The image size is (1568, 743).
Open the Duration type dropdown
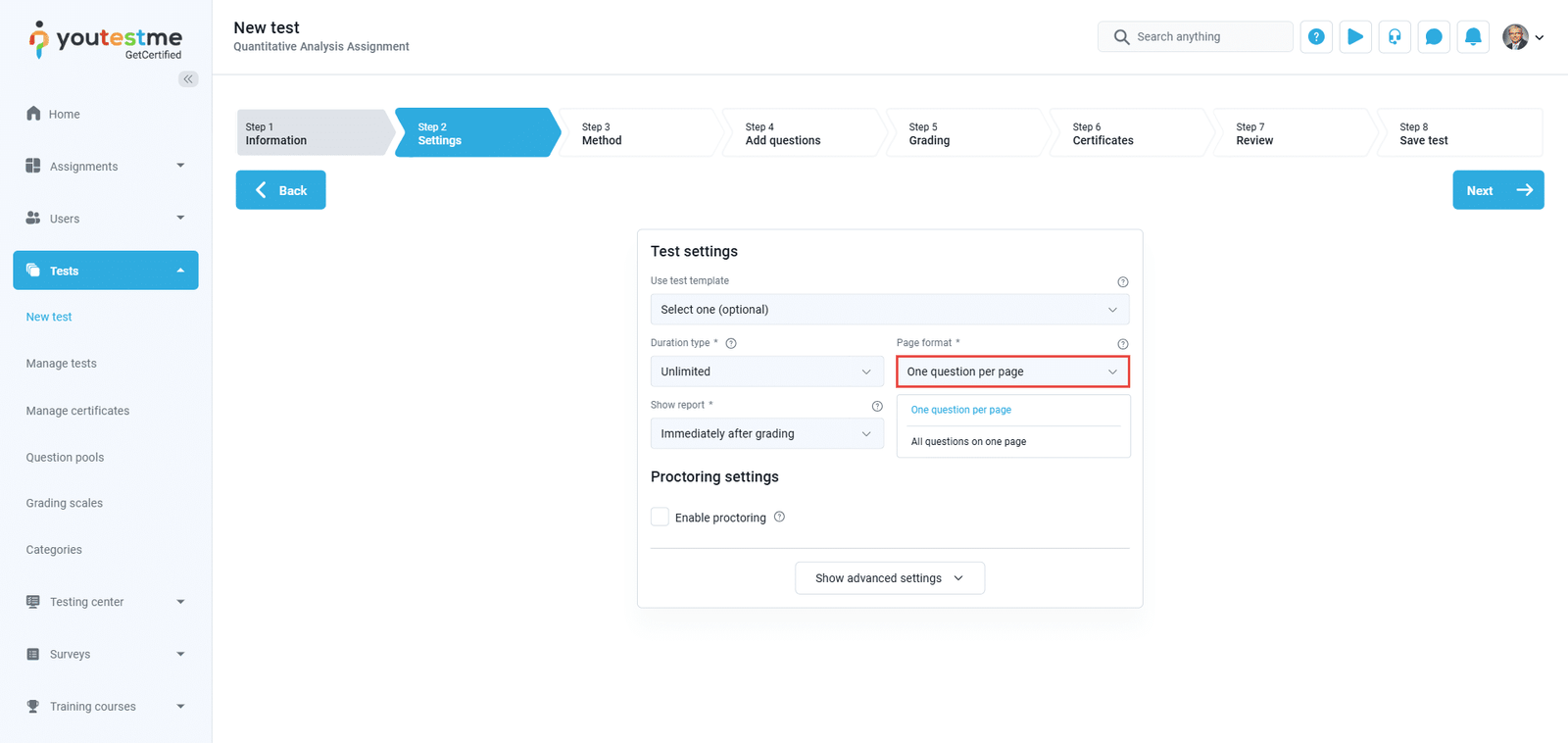coord(766,371)
